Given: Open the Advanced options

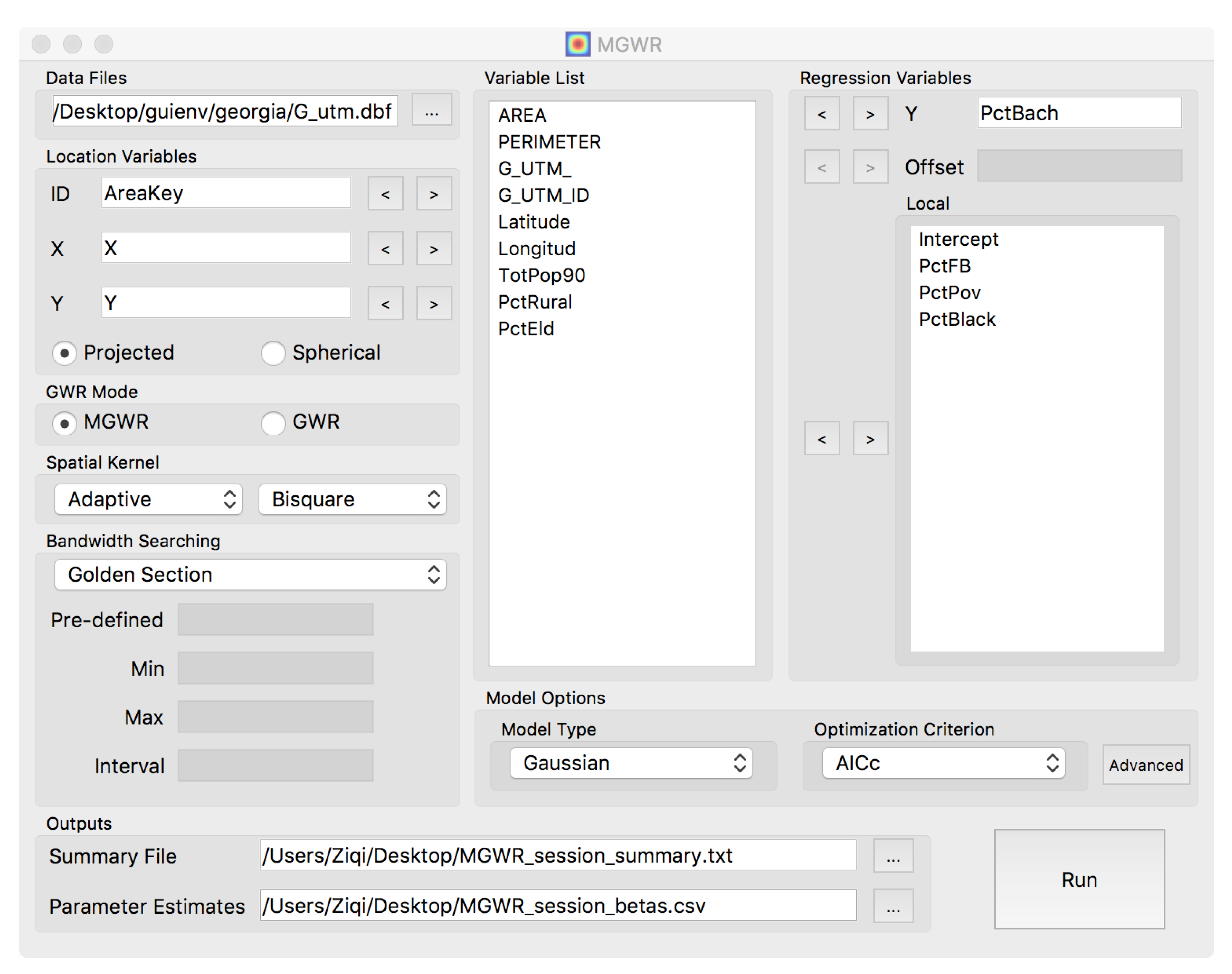Looking at the screenshot, I should 1145,765.
